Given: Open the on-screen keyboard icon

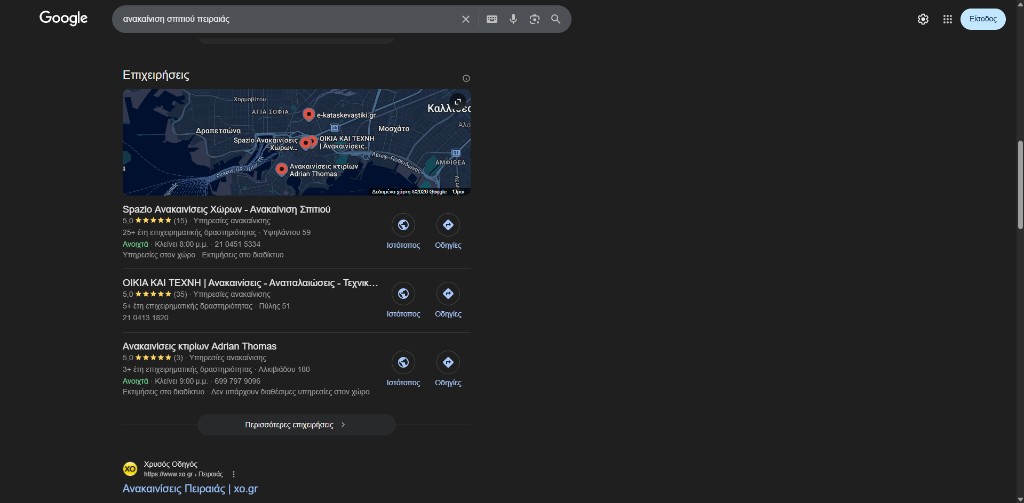Looking at the screenshot, I should 492,19.
